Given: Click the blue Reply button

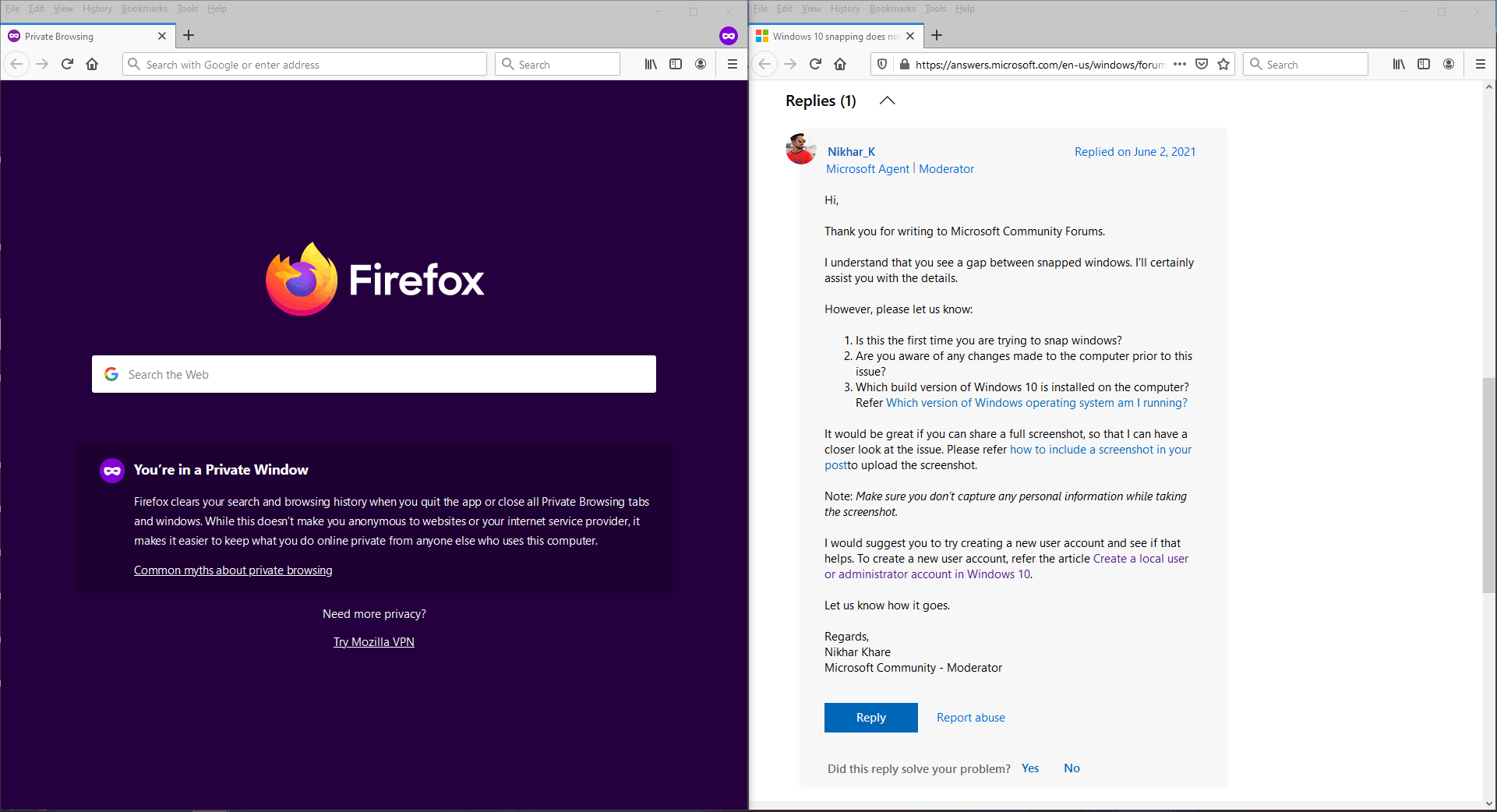Looking at the screenshot, I should pyautogui.click(x=870, y=718).
